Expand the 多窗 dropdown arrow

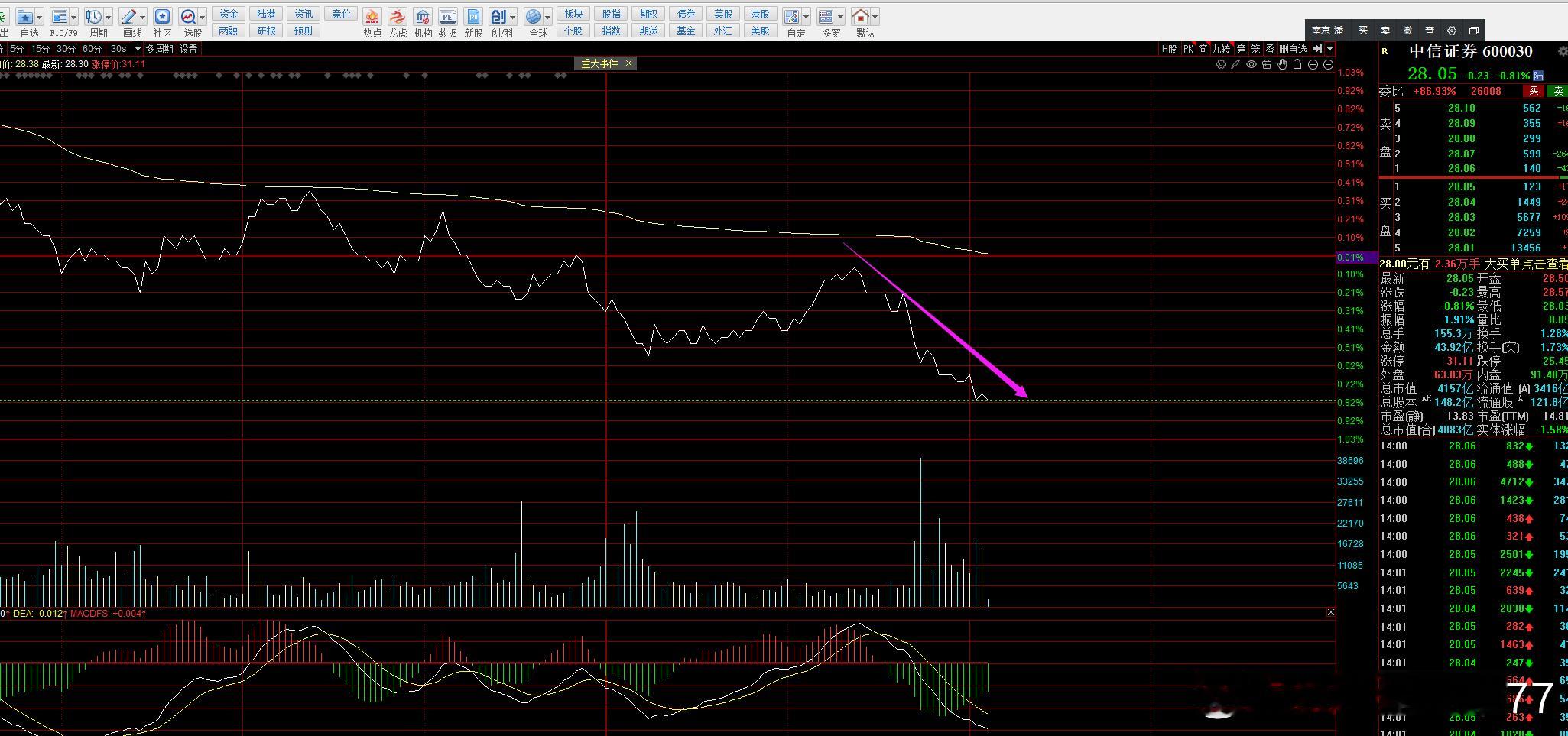840,17
